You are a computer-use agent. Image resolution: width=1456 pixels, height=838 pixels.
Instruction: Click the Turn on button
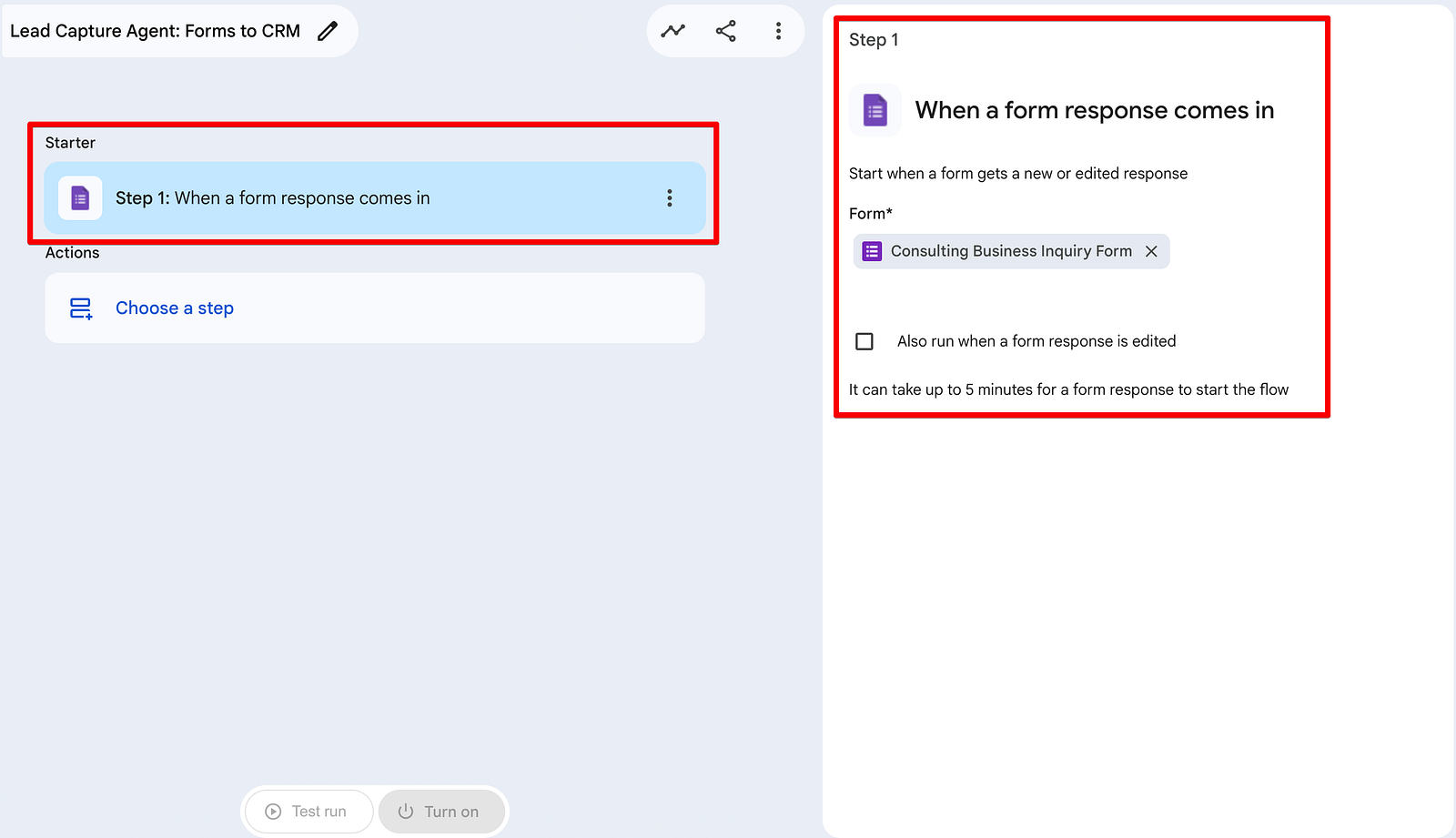(x=441, y=812)
